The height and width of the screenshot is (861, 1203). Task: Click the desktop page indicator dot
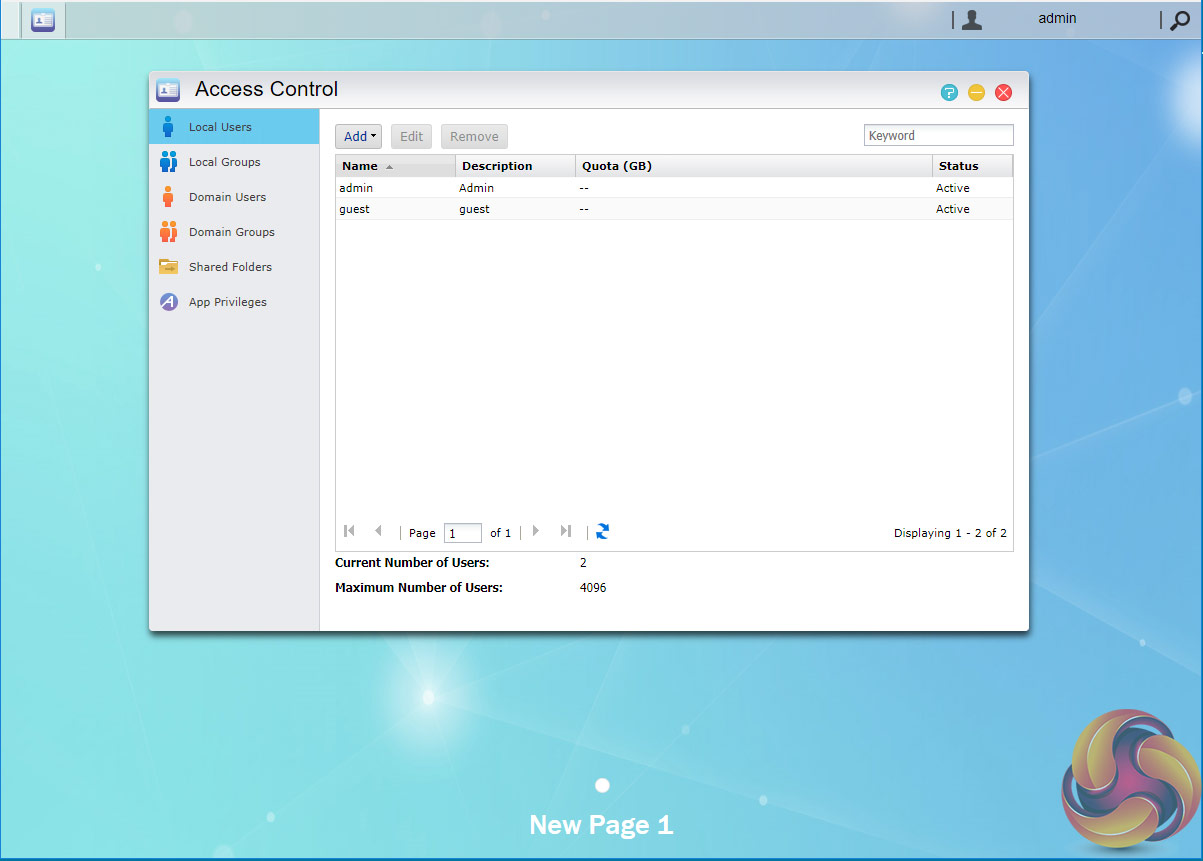point(602,786)
